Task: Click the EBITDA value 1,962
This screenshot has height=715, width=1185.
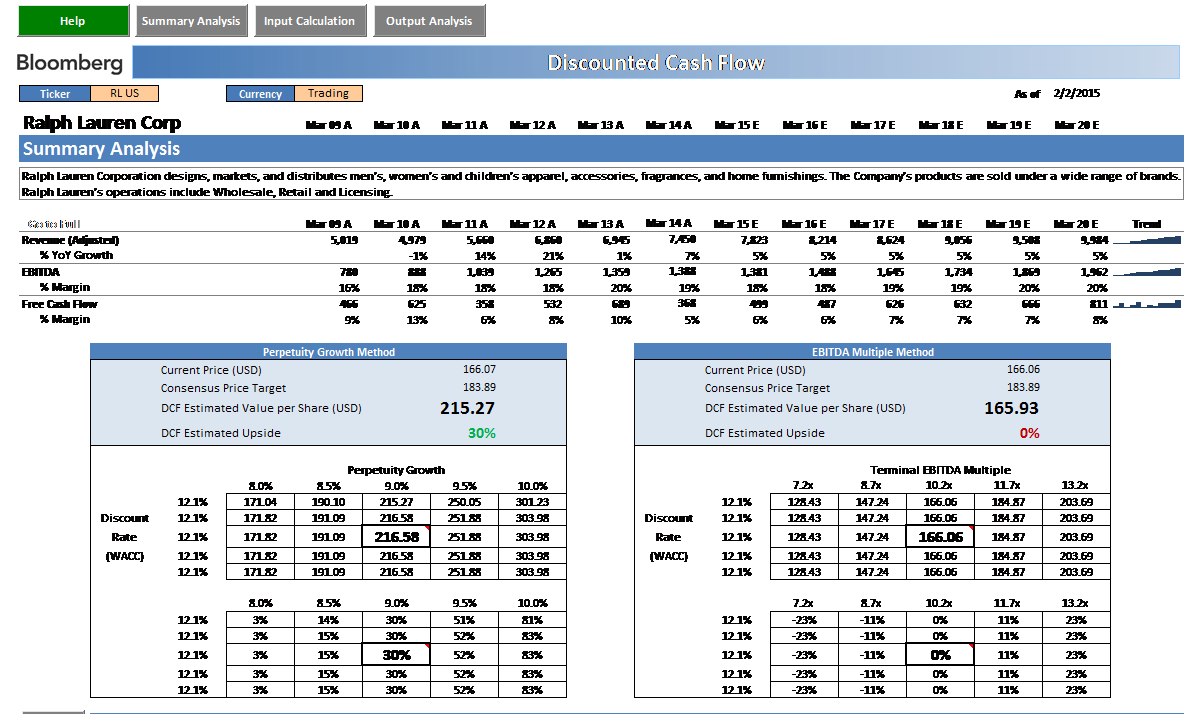Action: tap(1094, 272)
